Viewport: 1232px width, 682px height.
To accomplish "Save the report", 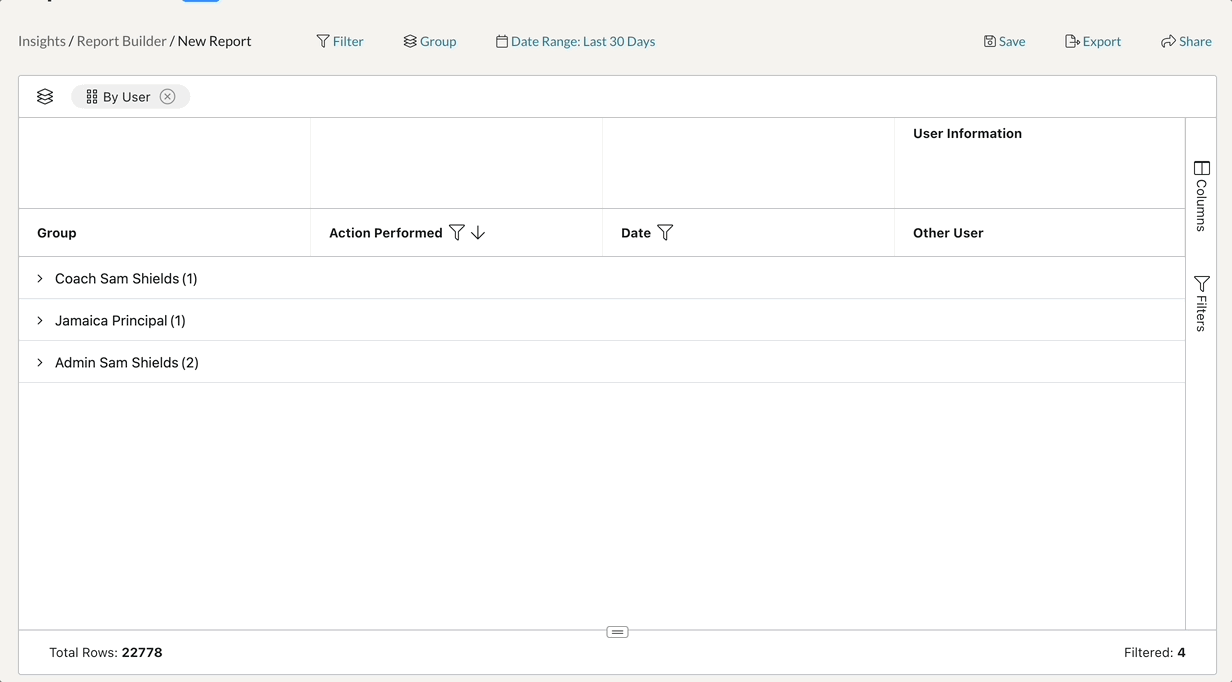I will coord(1004,42).
